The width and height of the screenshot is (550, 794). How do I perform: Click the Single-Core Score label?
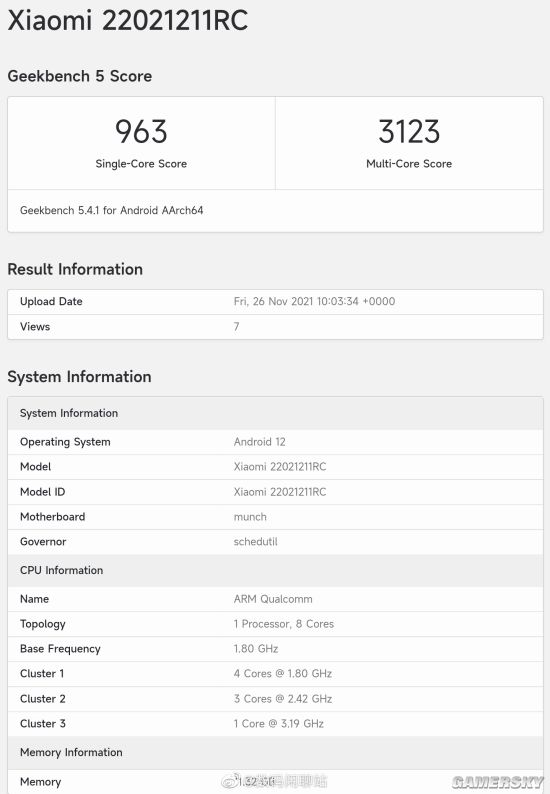(141, 164)
